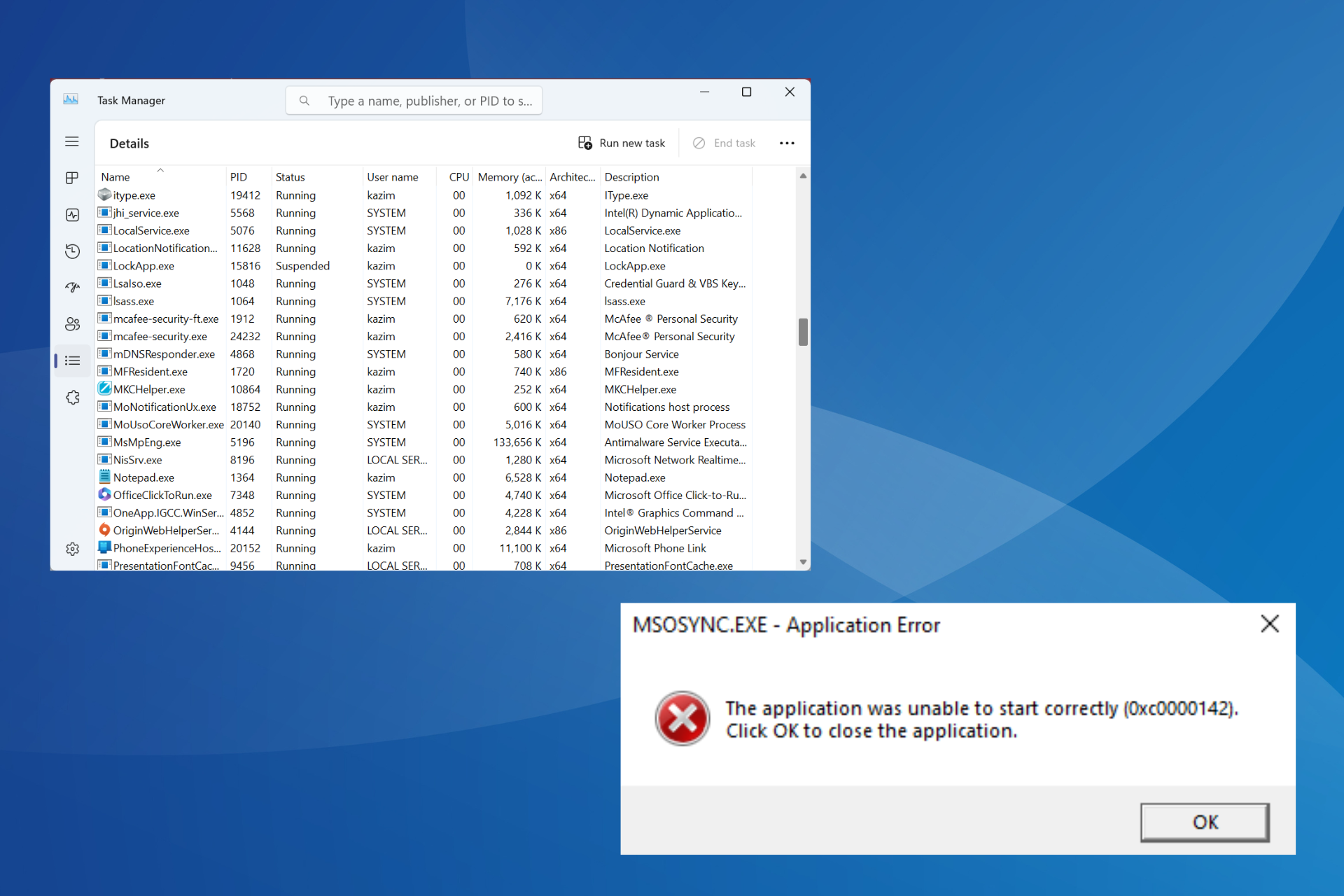Select the MFResident.exe process
Viewport: 1344px width, 896px height.
424,372
